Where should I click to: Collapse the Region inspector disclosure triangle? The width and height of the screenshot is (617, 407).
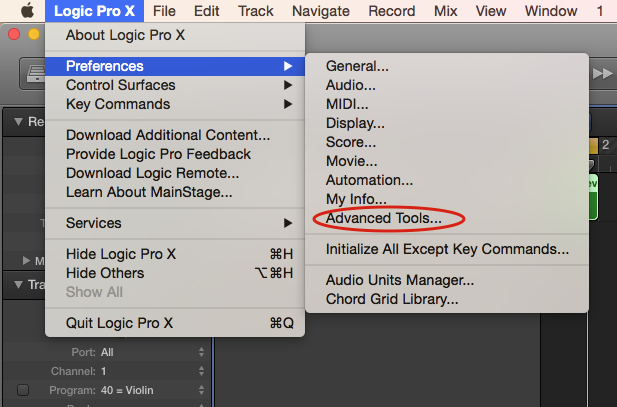pyautogui.click(x=18, y=122)
